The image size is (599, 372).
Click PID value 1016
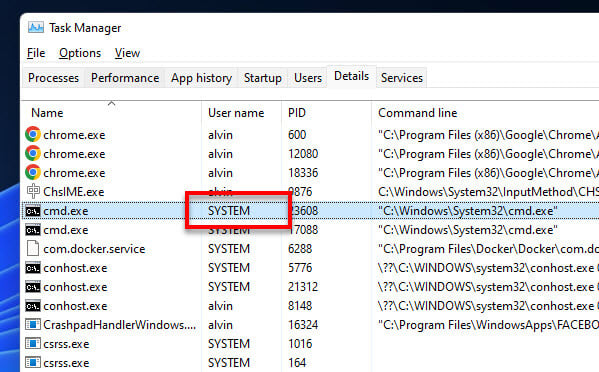pos(300,344)
